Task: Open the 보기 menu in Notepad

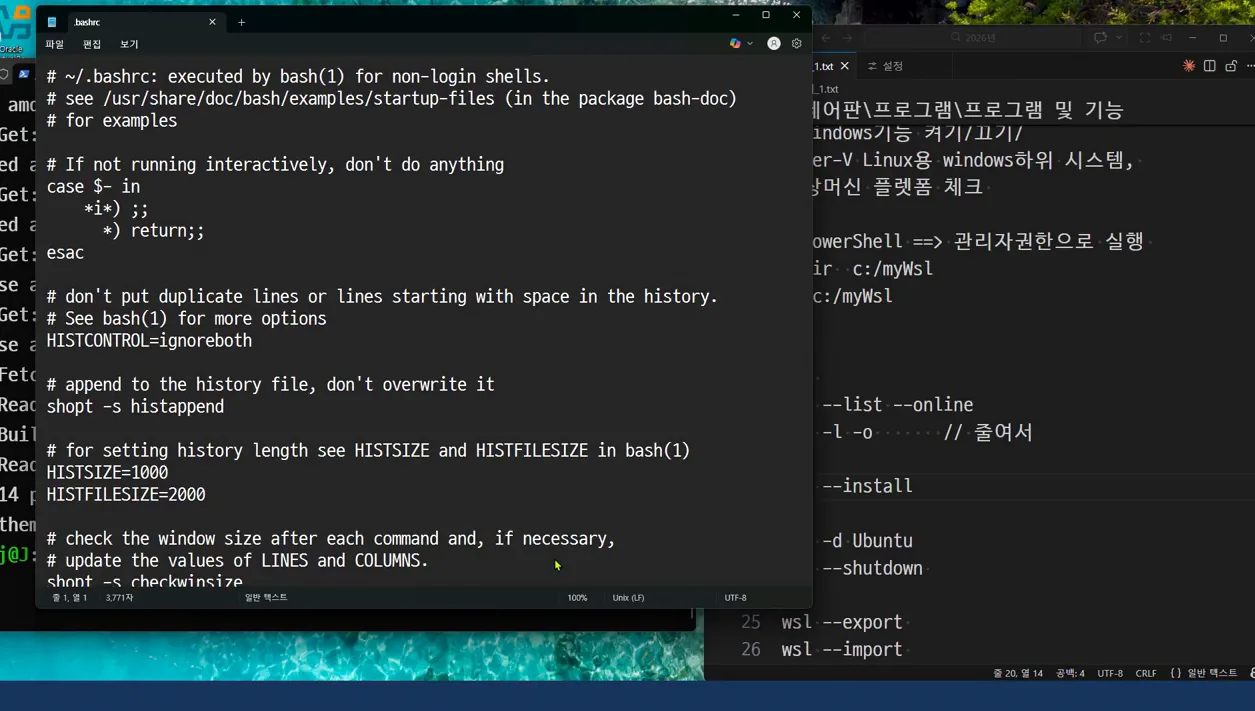Action: [x=129, y=45]
